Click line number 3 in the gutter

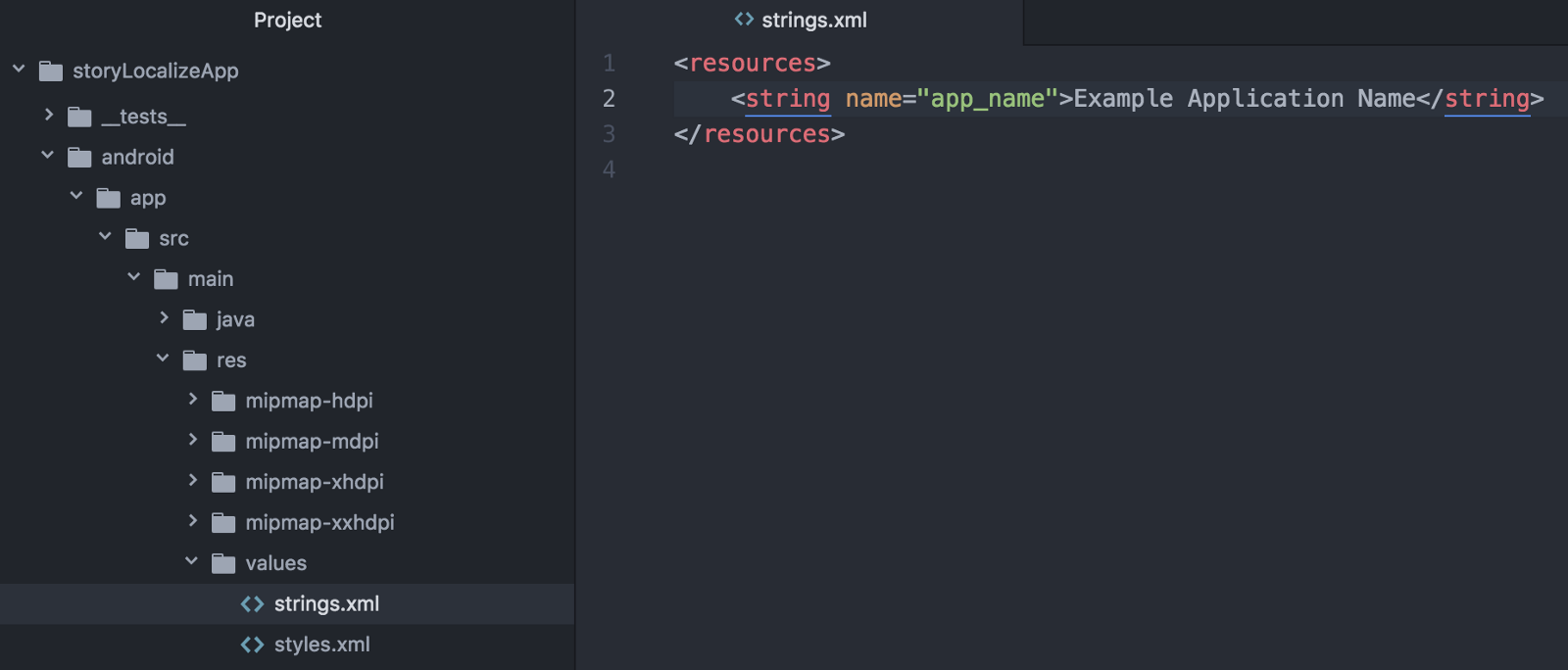pyautogui.click(x=609, y=134)
